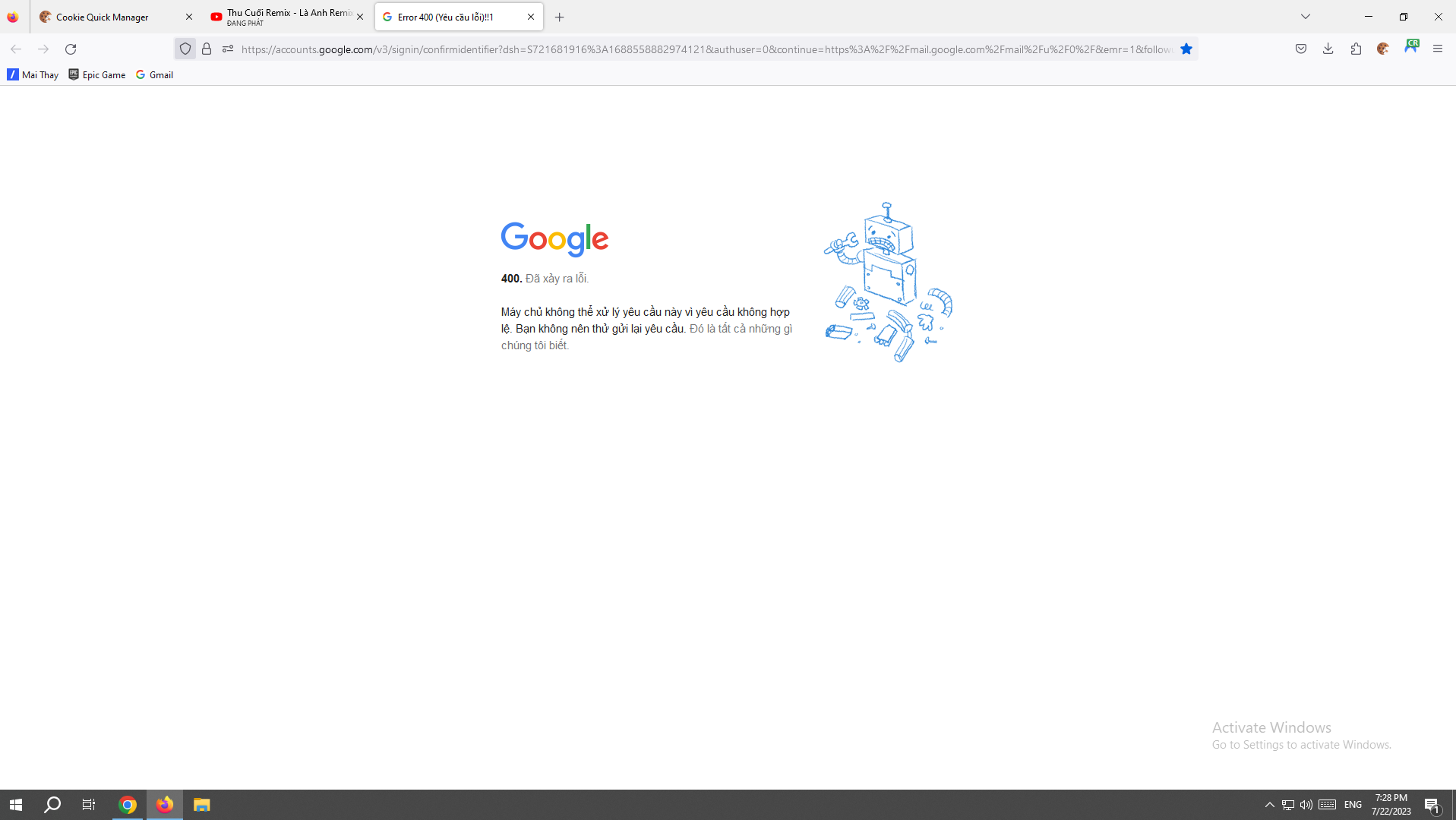The width and height of the screenshot is (1456, 820).
Task: Show hidden system tray icons
Action: (x=1269, y=805)
